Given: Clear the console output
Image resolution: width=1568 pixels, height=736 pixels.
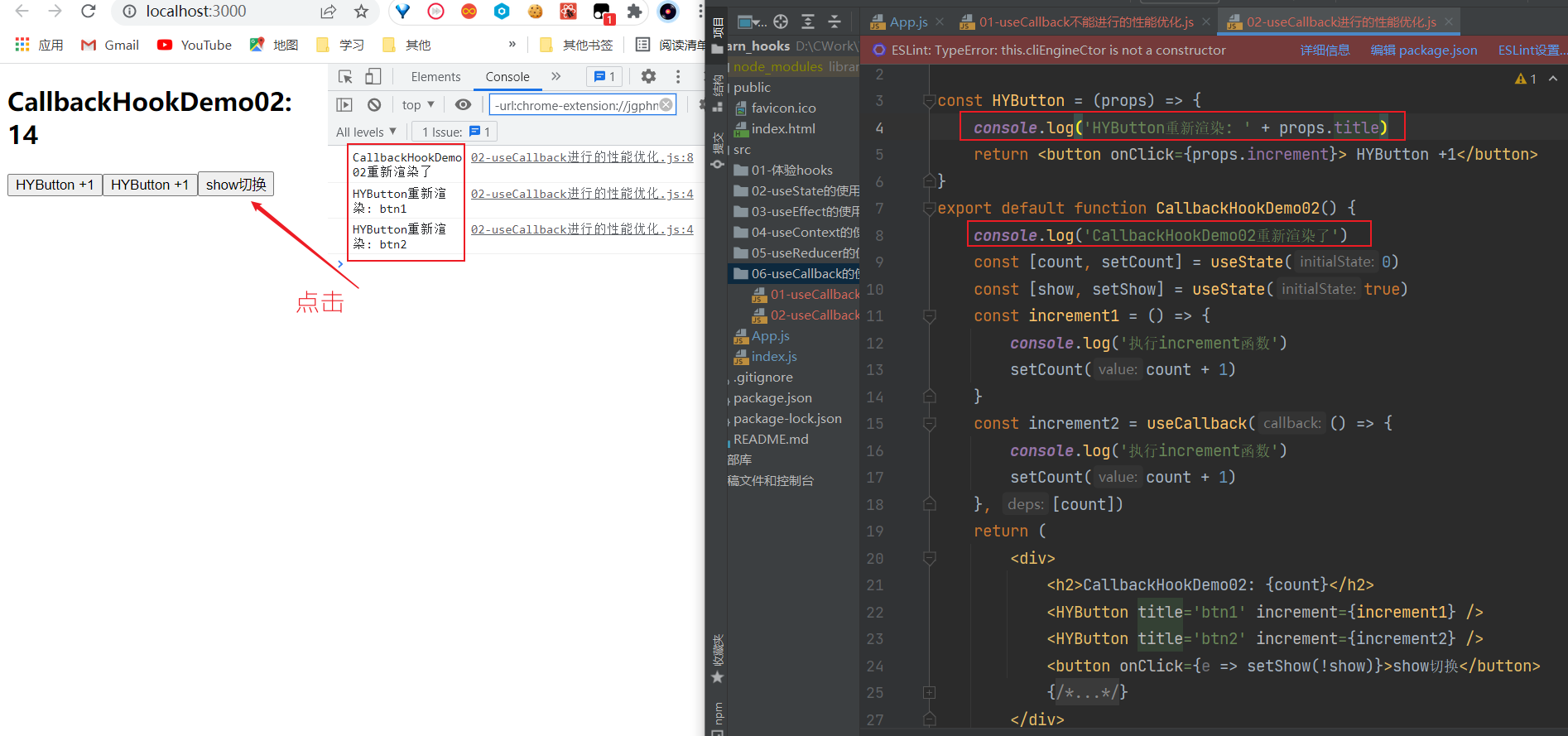Looking at the screenshot, I should click(374, 104).
